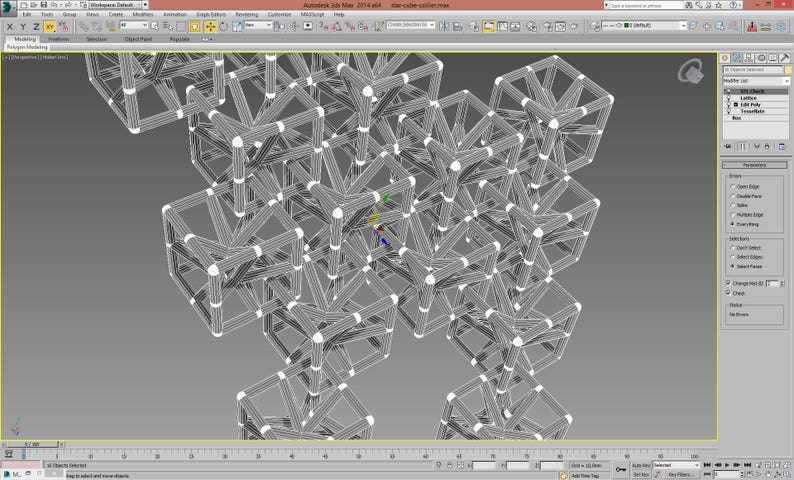Screen dimensions: 794x480
Task: Toggle the Lattice modifier lightbulb
Action: (729, 98)
